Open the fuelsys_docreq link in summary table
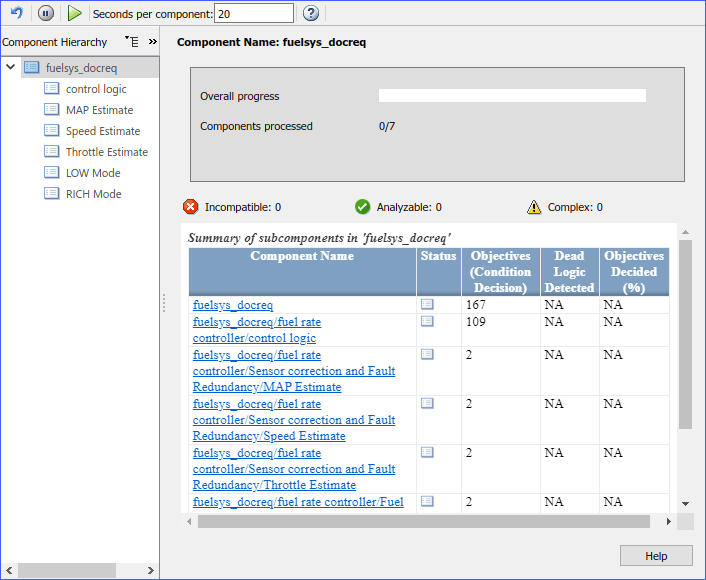The height and width of the screenshot is (580, 706). pyautogui.click(x=232, y=306)
